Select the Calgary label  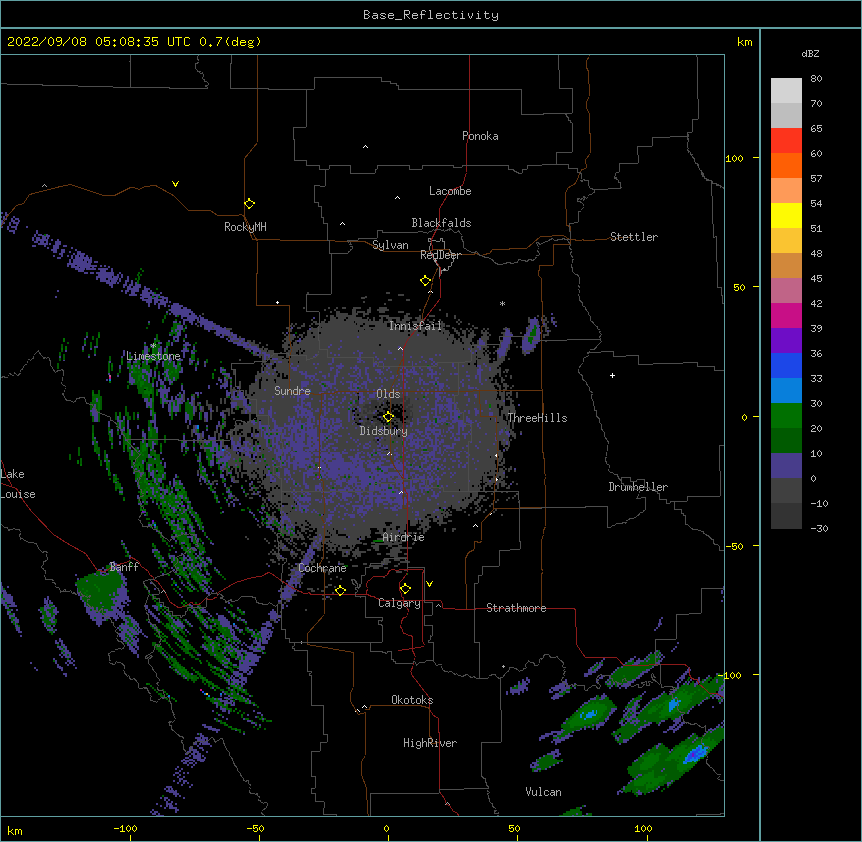[399, 603]
